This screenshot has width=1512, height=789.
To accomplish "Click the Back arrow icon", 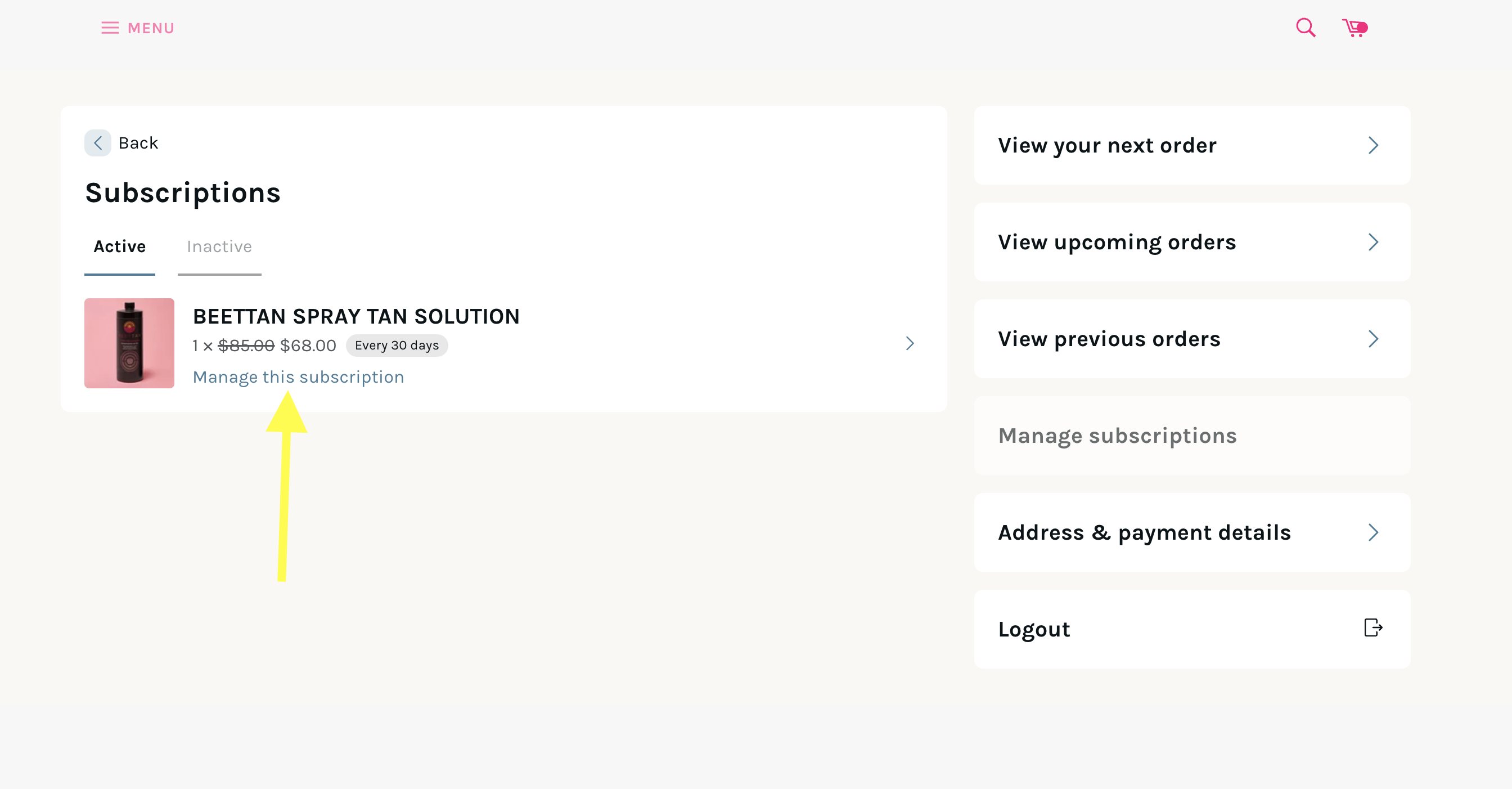I will pyautogui.click(x=97, y=142).
